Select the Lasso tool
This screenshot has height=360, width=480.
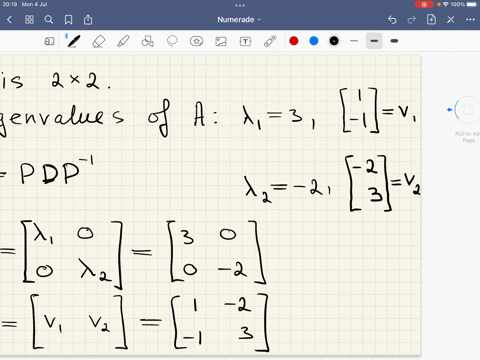pos(172,41)
